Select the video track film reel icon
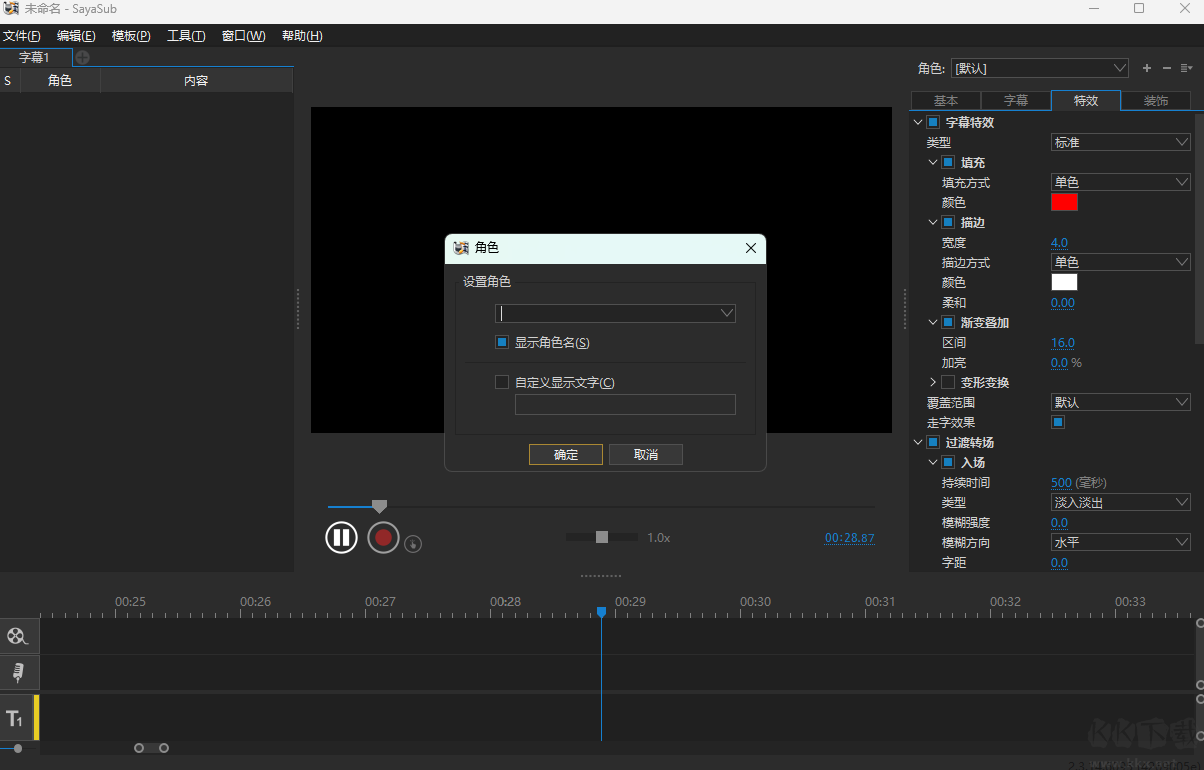This screenshot has width=1204, height=770. point(18,635)
